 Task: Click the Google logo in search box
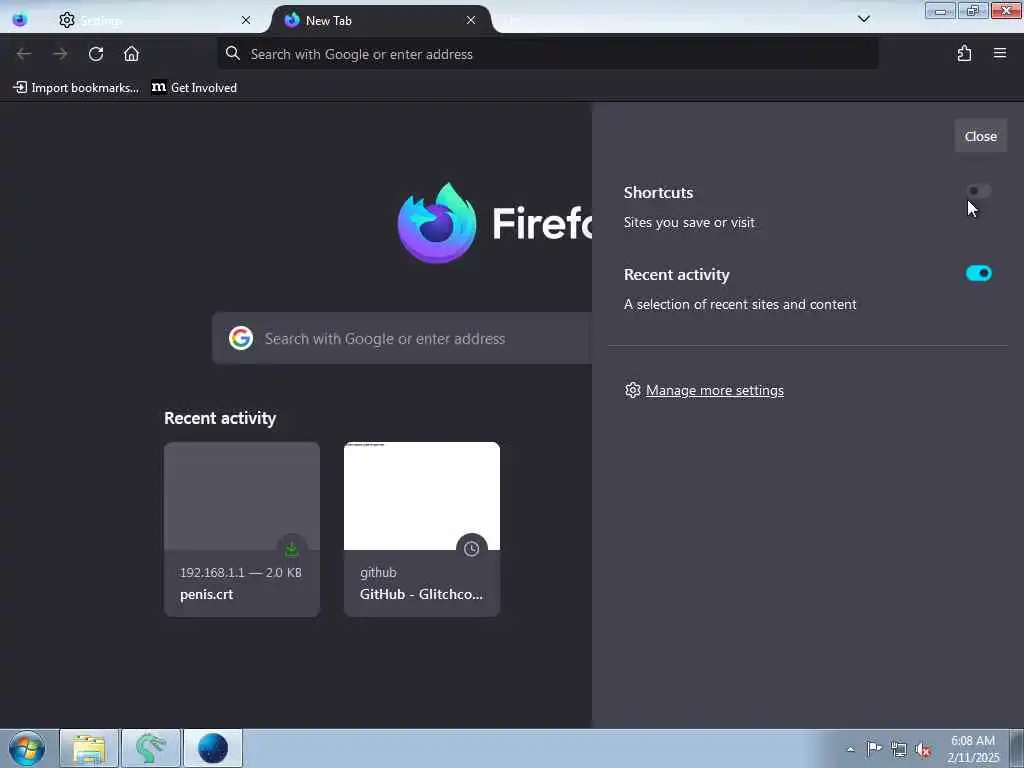pos(241,338)
